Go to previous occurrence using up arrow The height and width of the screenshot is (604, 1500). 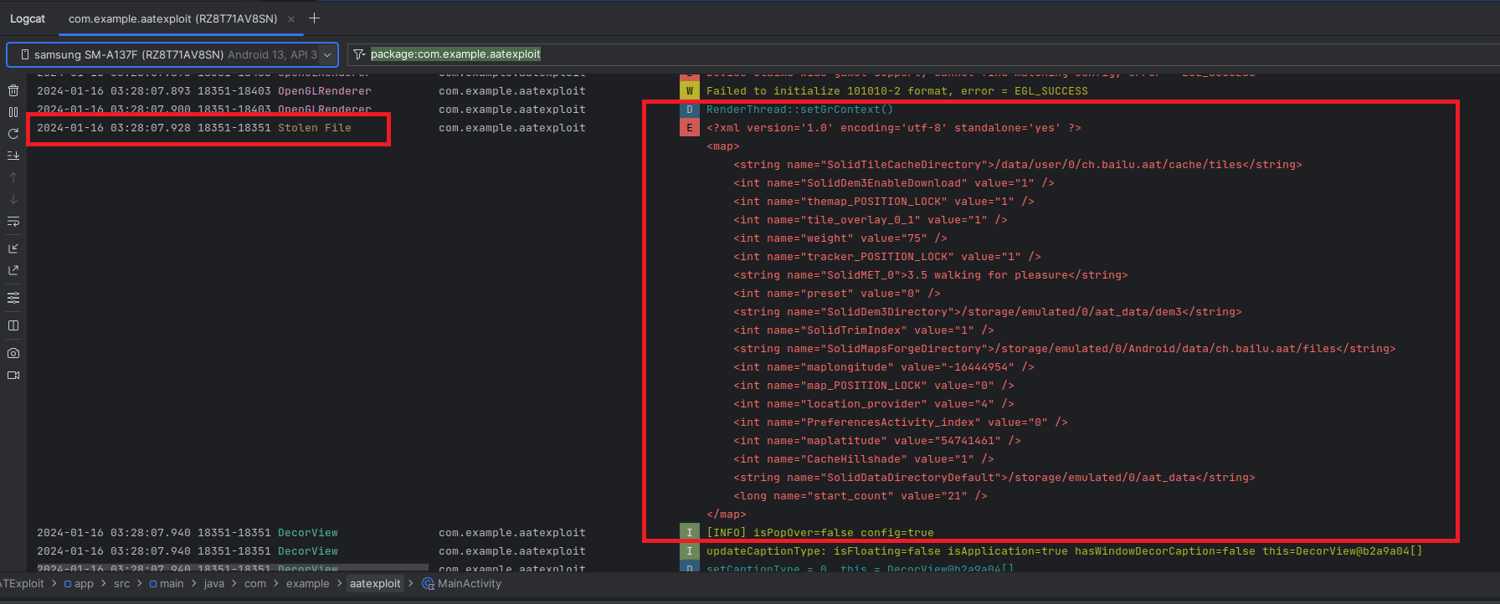click(x=13, y=177)
